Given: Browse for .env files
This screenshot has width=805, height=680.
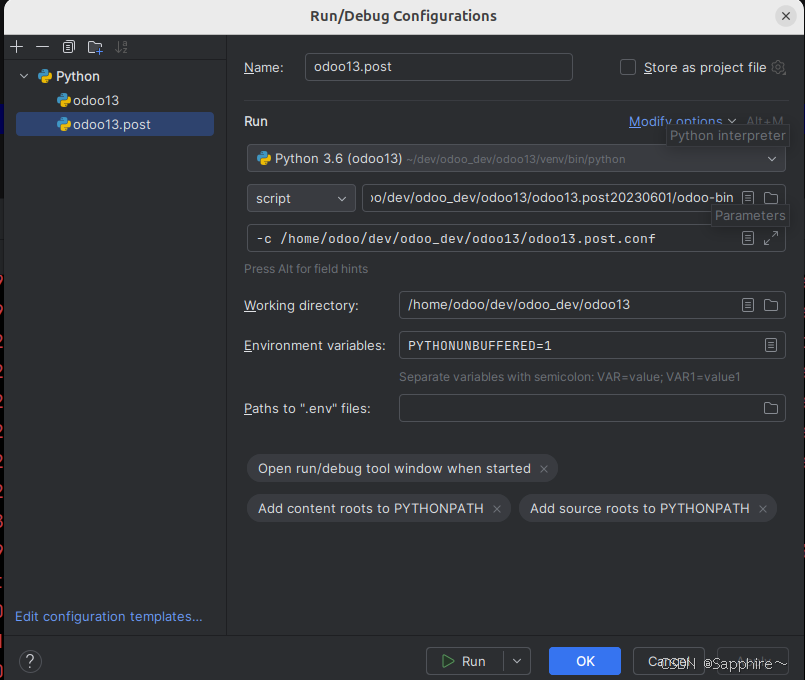Looking at the screenshot, I should [x=771, y=408].
